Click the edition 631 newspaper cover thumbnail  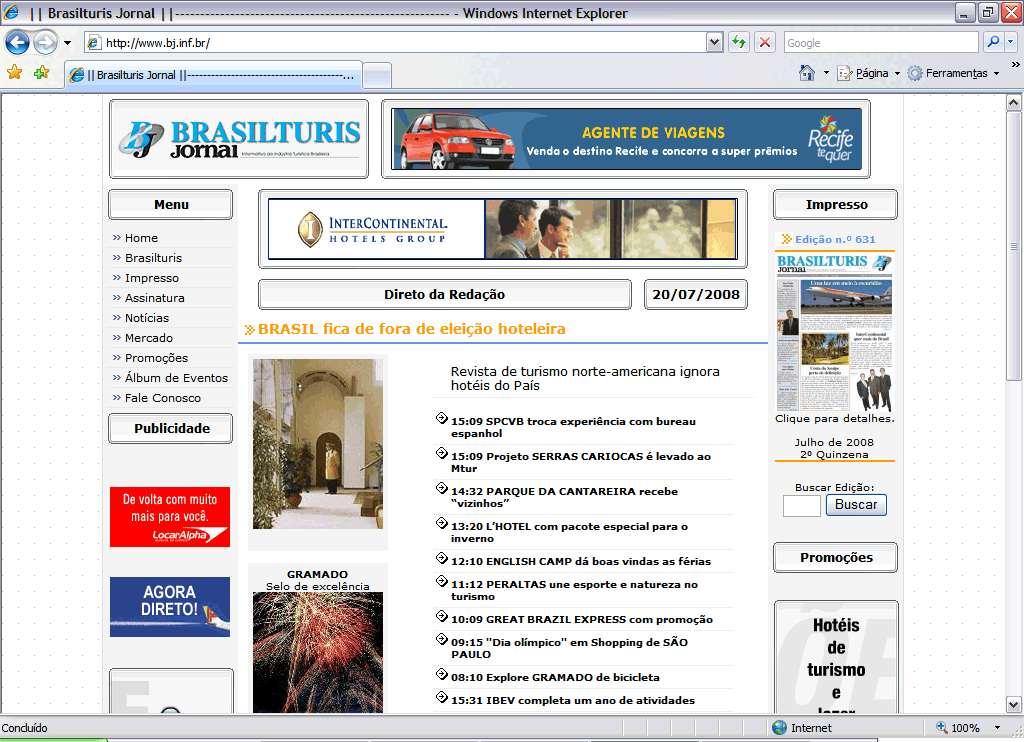(835, 332)
